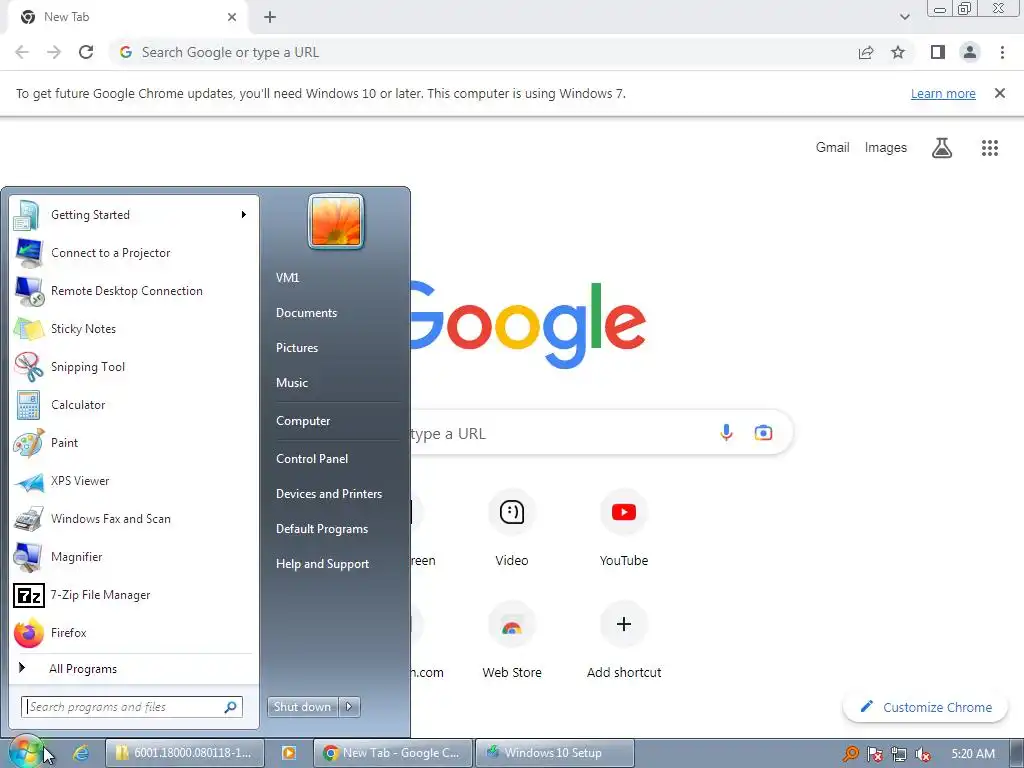Open Music from Start menu
Image resolution: width=1024 pixels, height=768 pixels.
tap(291, 383)
